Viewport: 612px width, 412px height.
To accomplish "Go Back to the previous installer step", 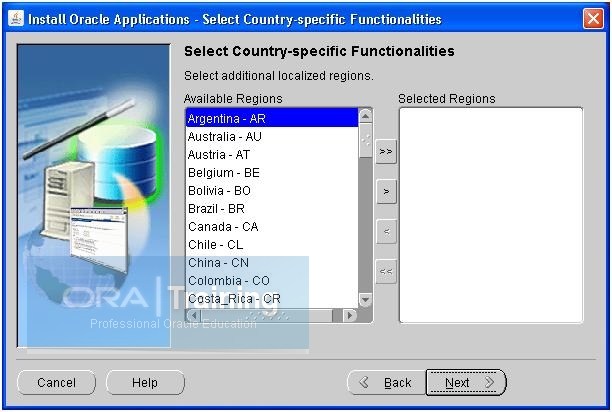I will 386,382.
